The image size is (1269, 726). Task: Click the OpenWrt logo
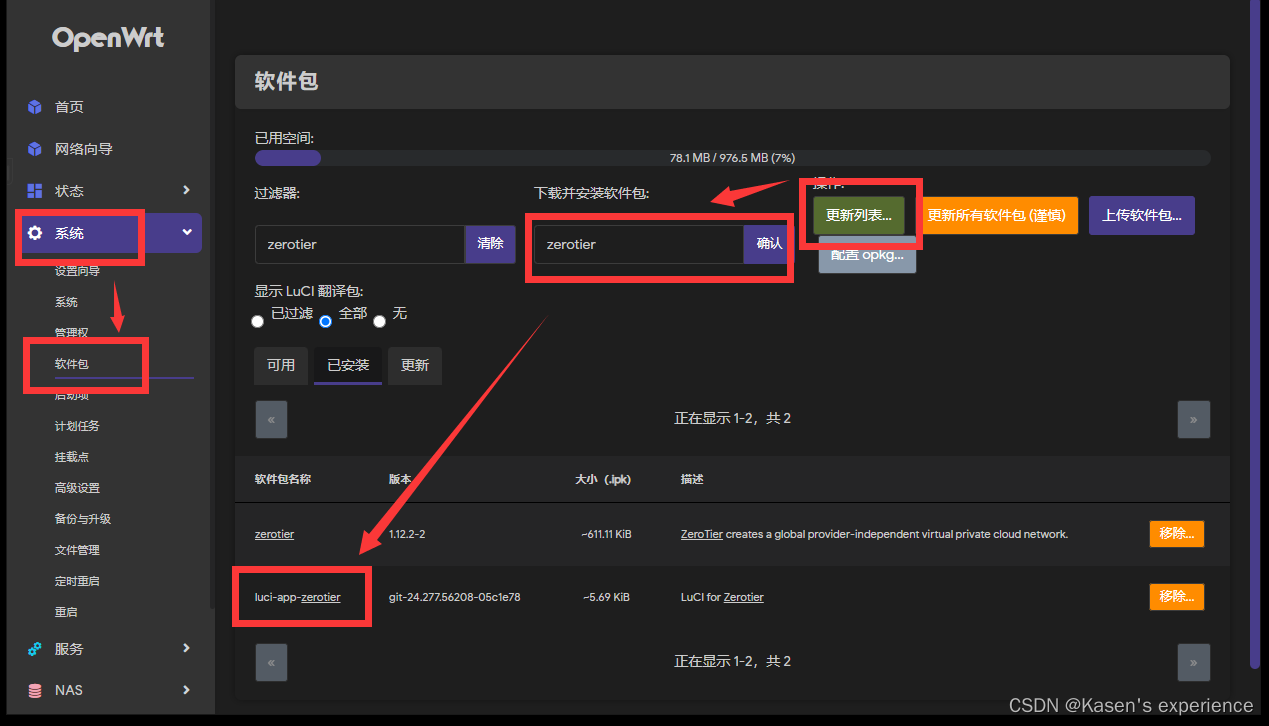[x=108, y=38]
